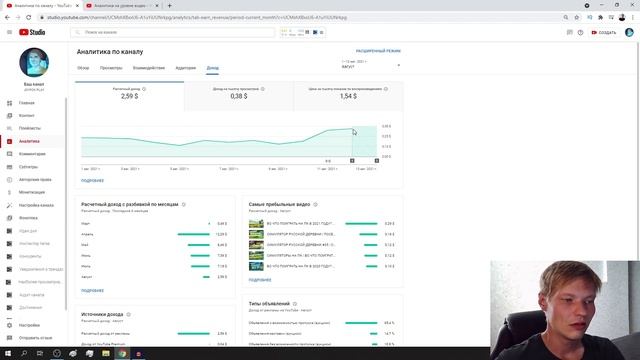Open Настройка канала in the sidebar
The width and height of the screenshot is (640, 360).
coord(36,205)
